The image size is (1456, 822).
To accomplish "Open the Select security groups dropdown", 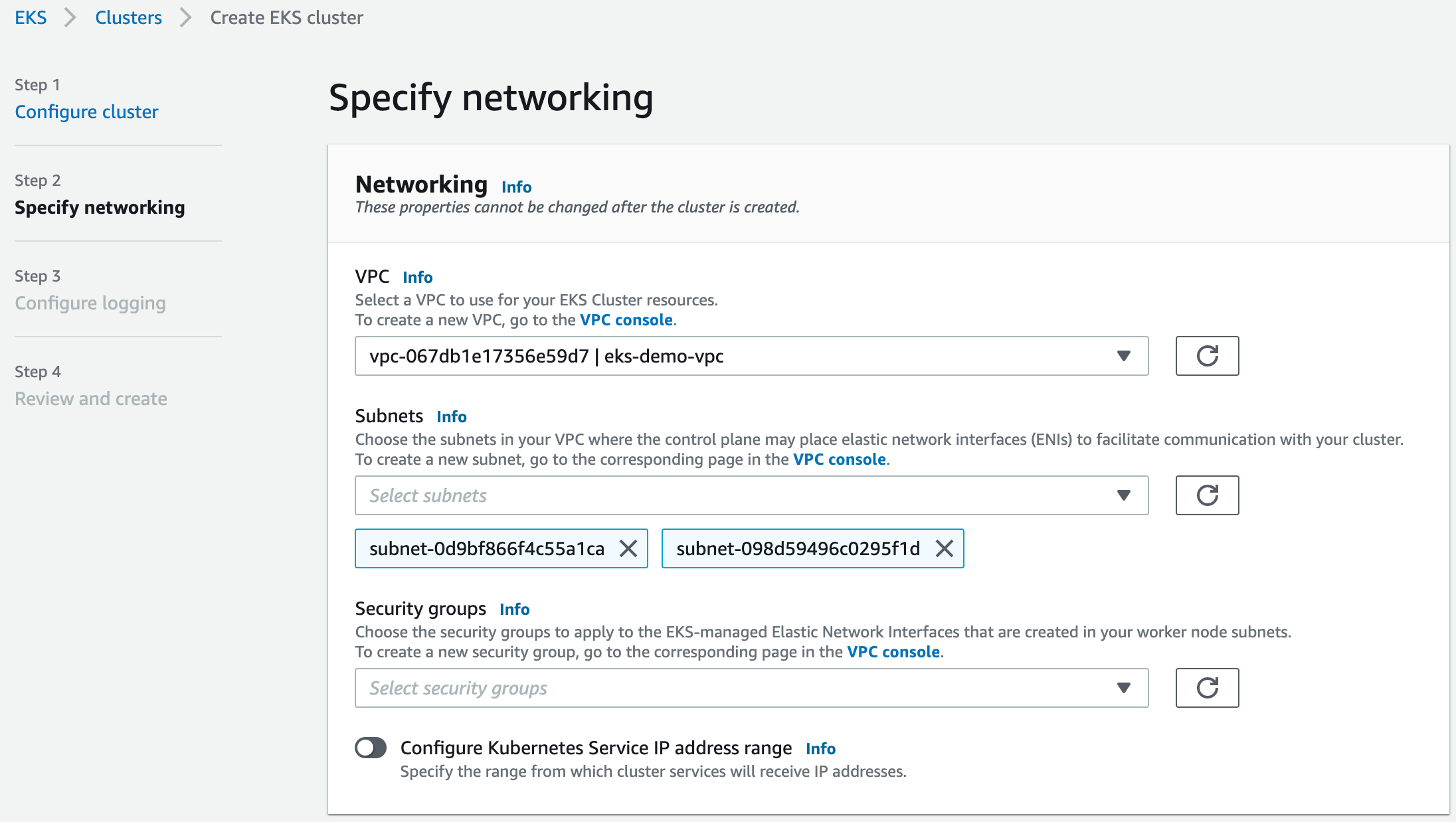I will click(1123, 688).
